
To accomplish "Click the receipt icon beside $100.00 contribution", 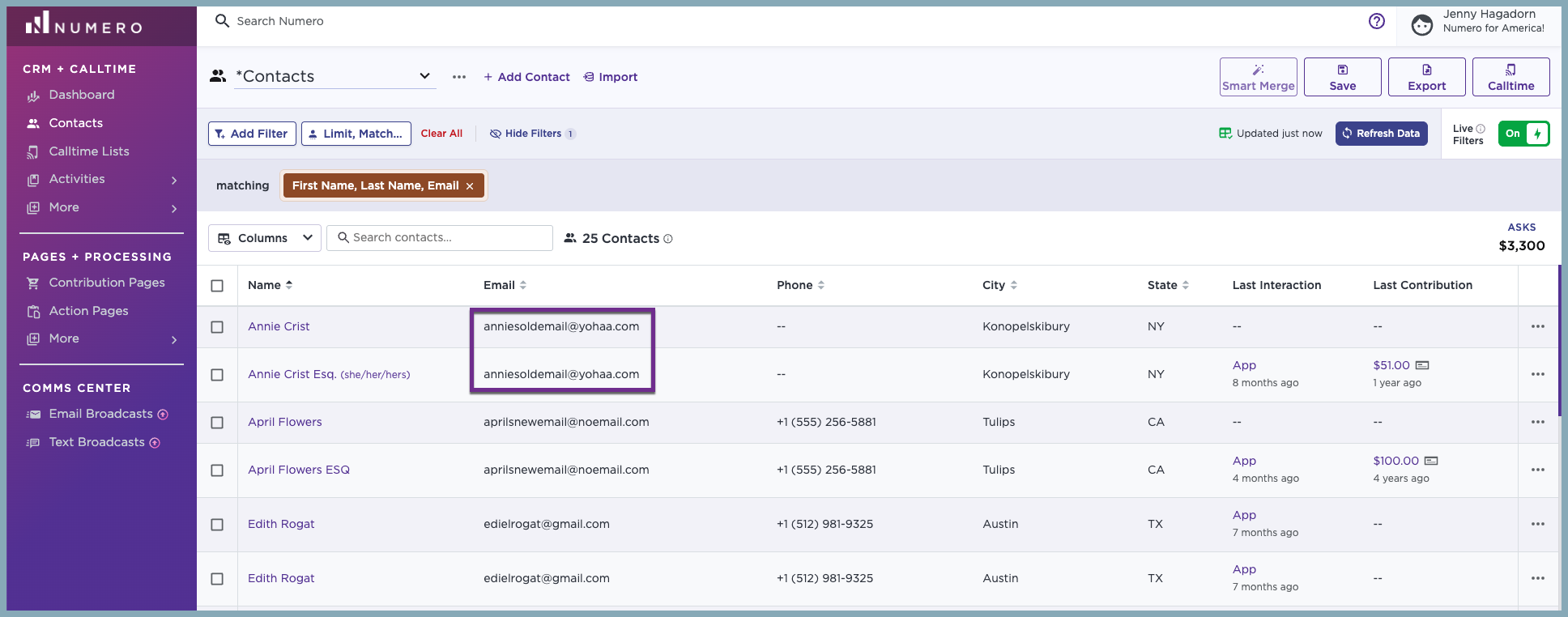I will 1431,461.
